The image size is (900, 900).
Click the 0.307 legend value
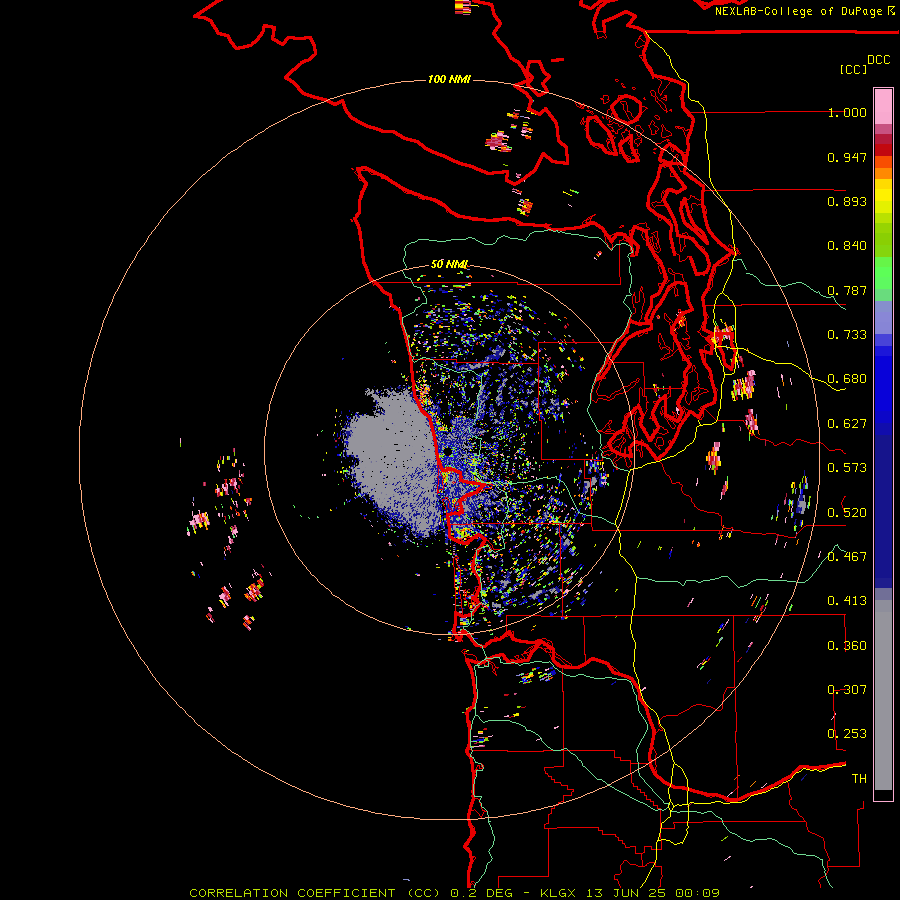[847, 689]
